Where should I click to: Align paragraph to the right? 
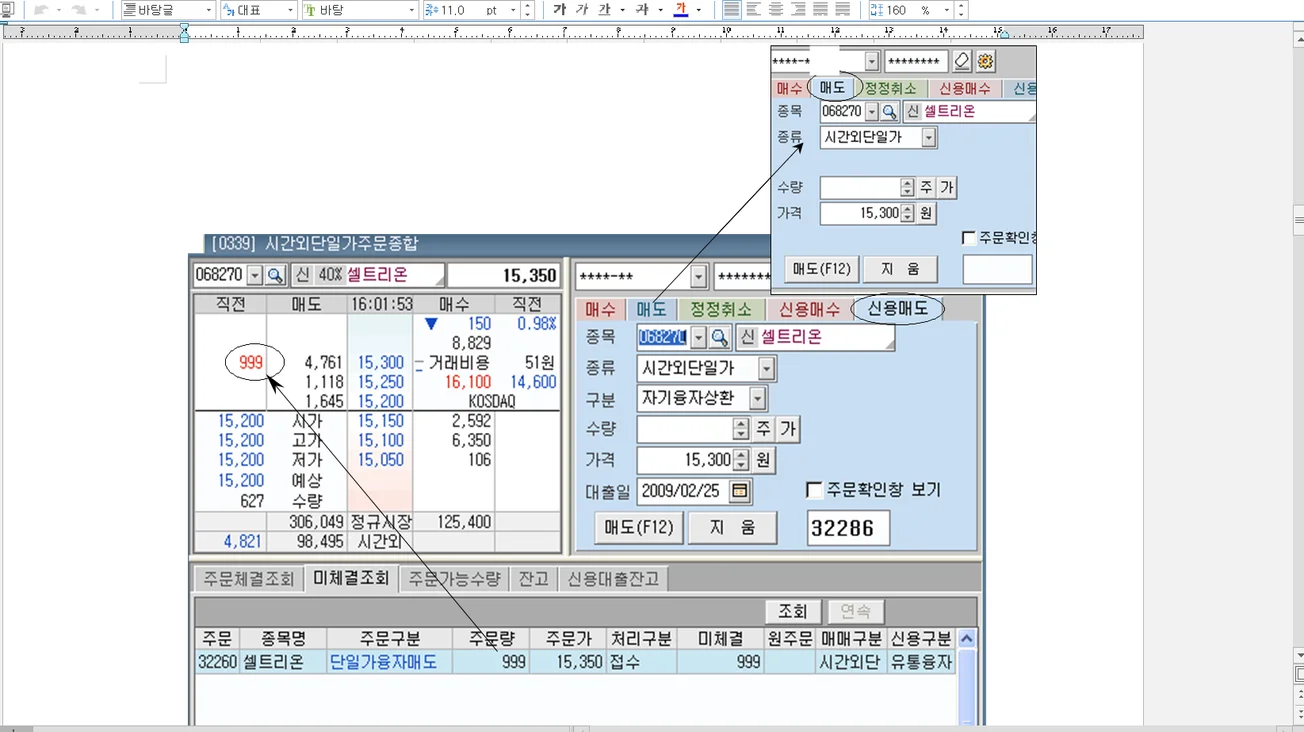(798, 10)
